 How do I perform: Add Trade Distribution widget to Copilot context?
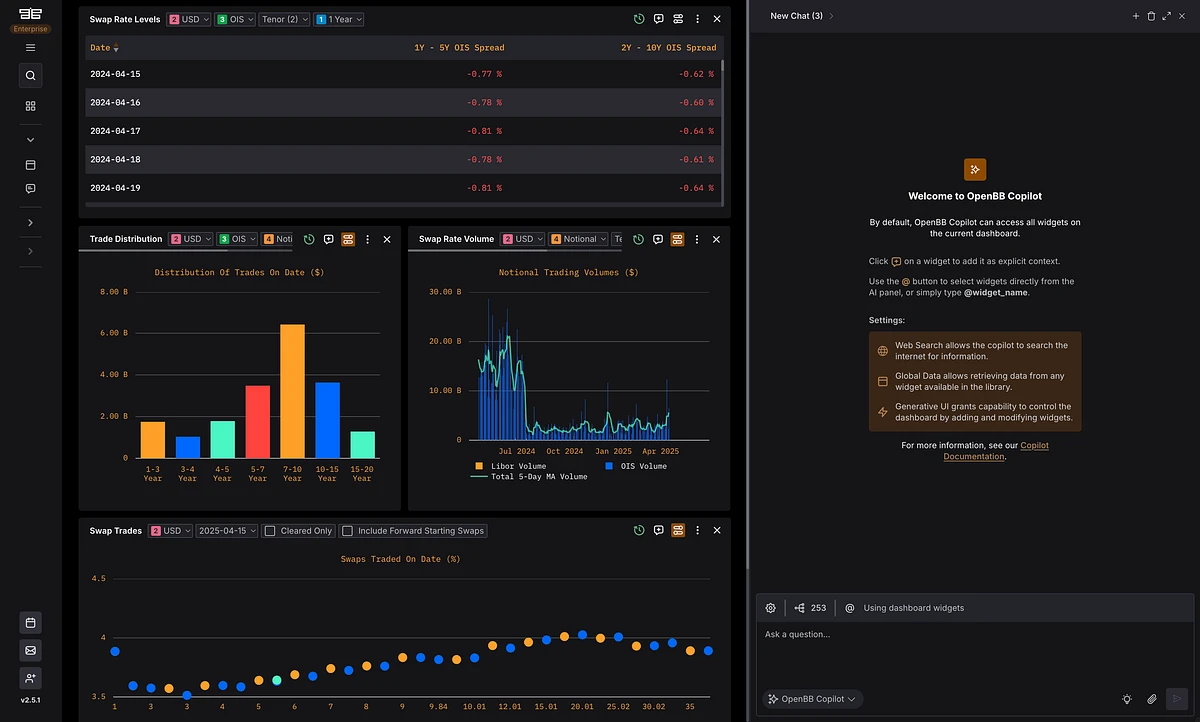[328, 239]
